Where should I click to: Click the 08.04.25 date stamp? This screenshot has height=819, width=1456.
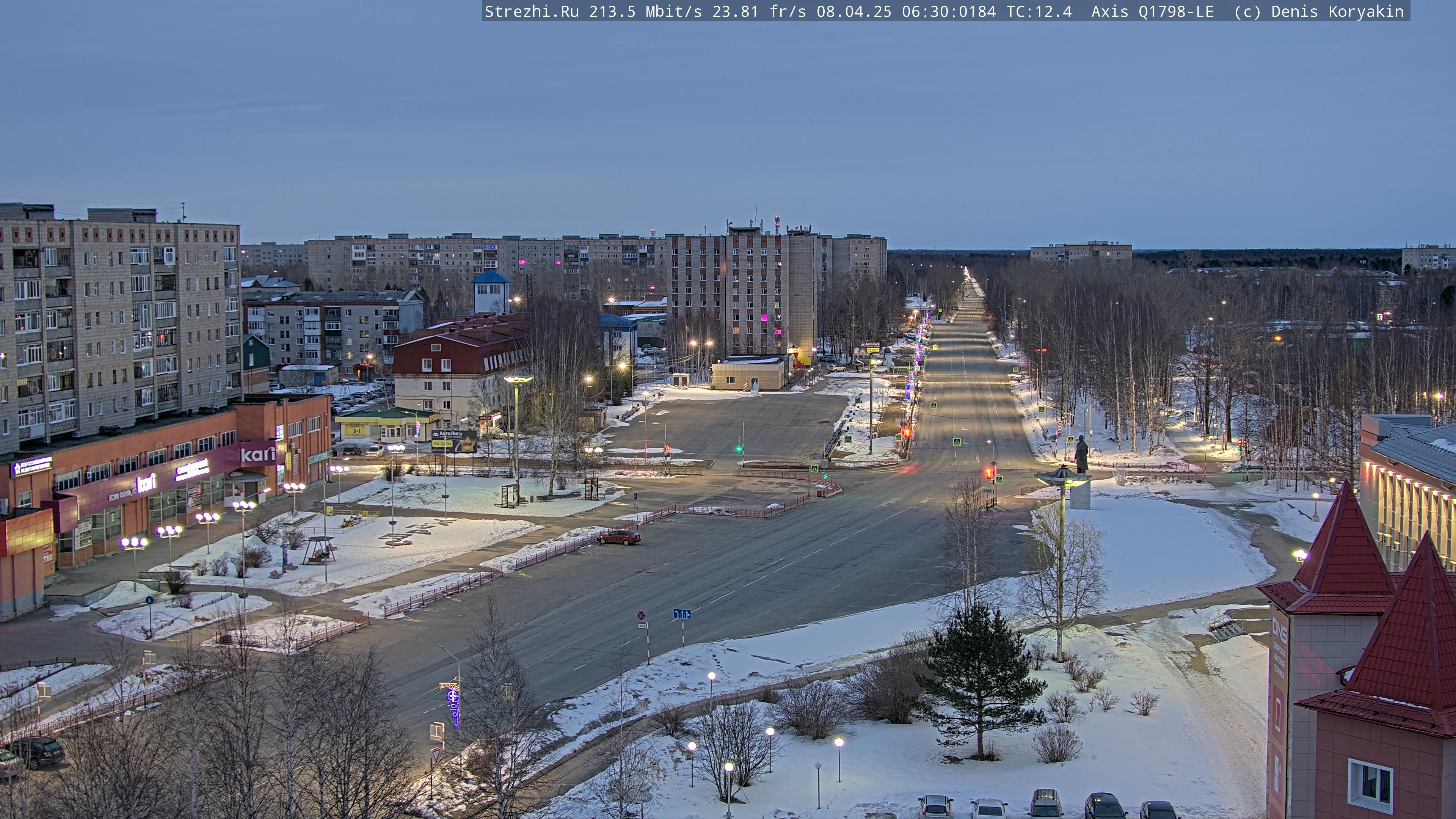point(854,12)
